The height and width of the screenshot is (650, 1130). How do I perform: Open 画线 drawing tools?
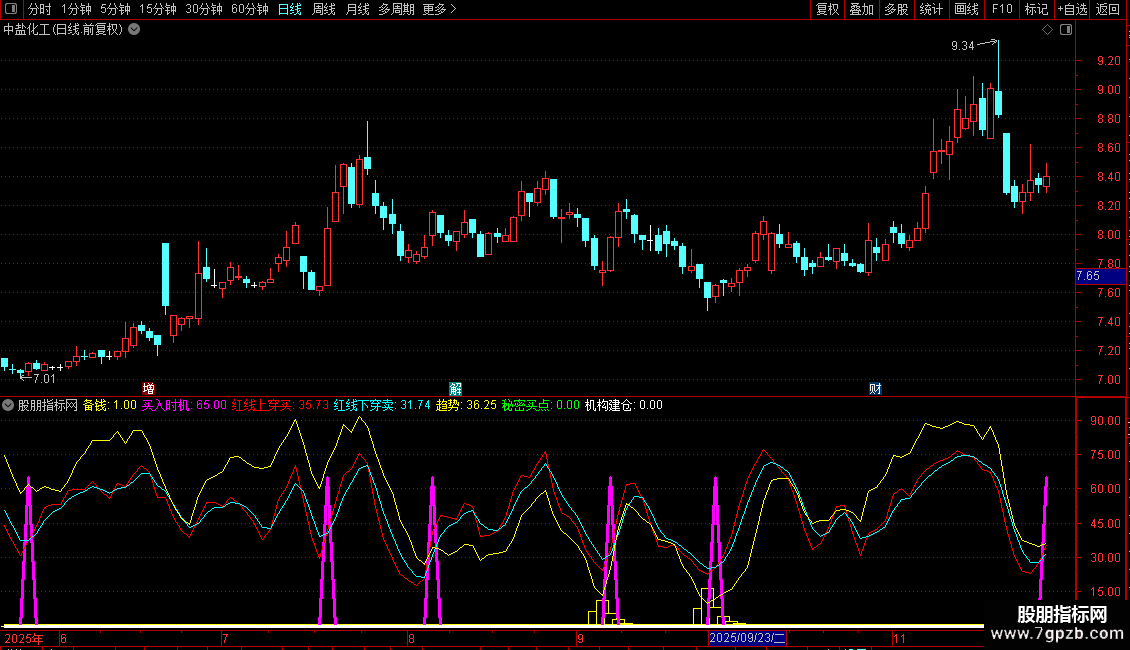pos(966,10)
